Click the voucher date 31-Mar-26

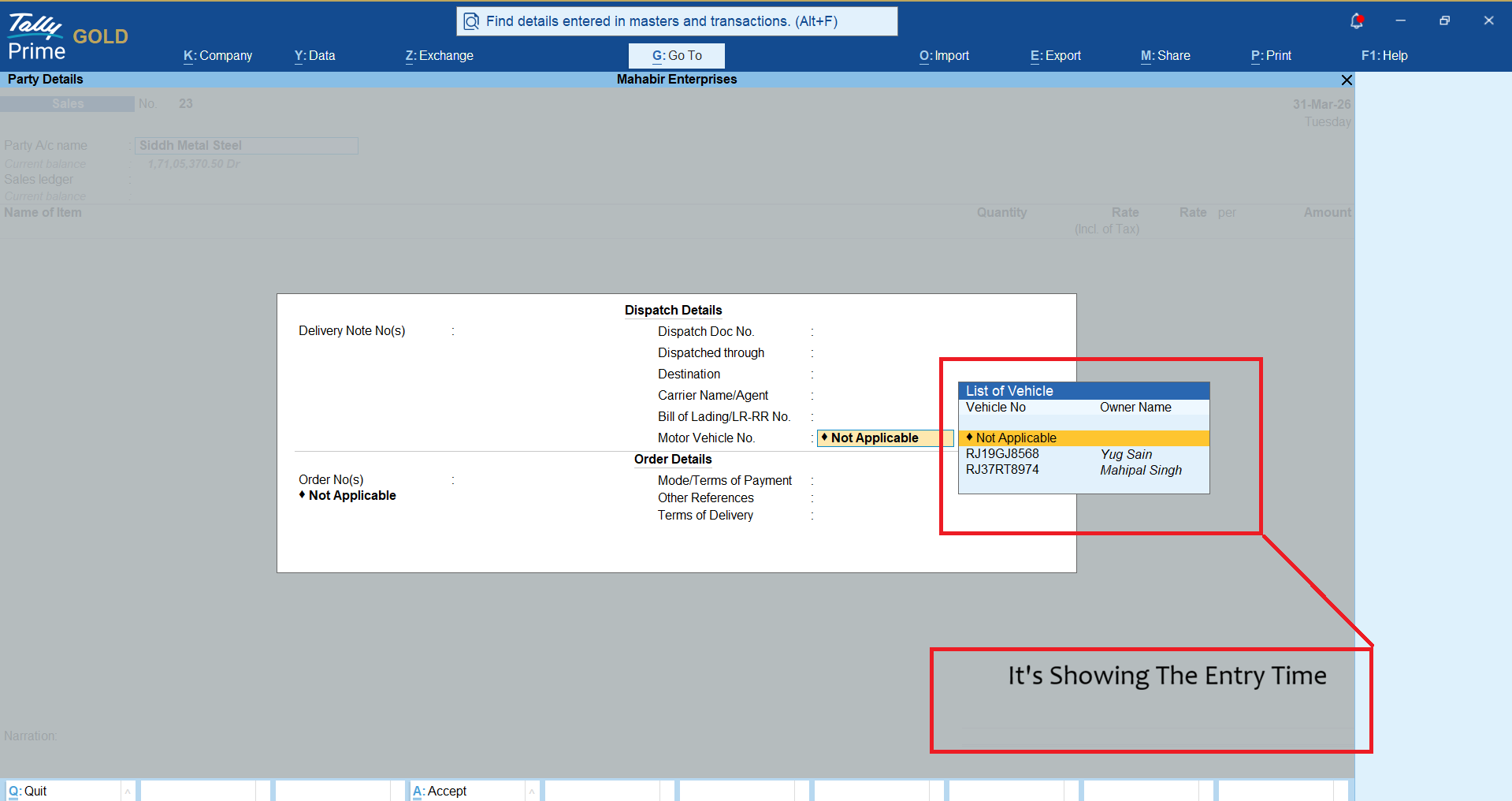tap(1321, 105)
